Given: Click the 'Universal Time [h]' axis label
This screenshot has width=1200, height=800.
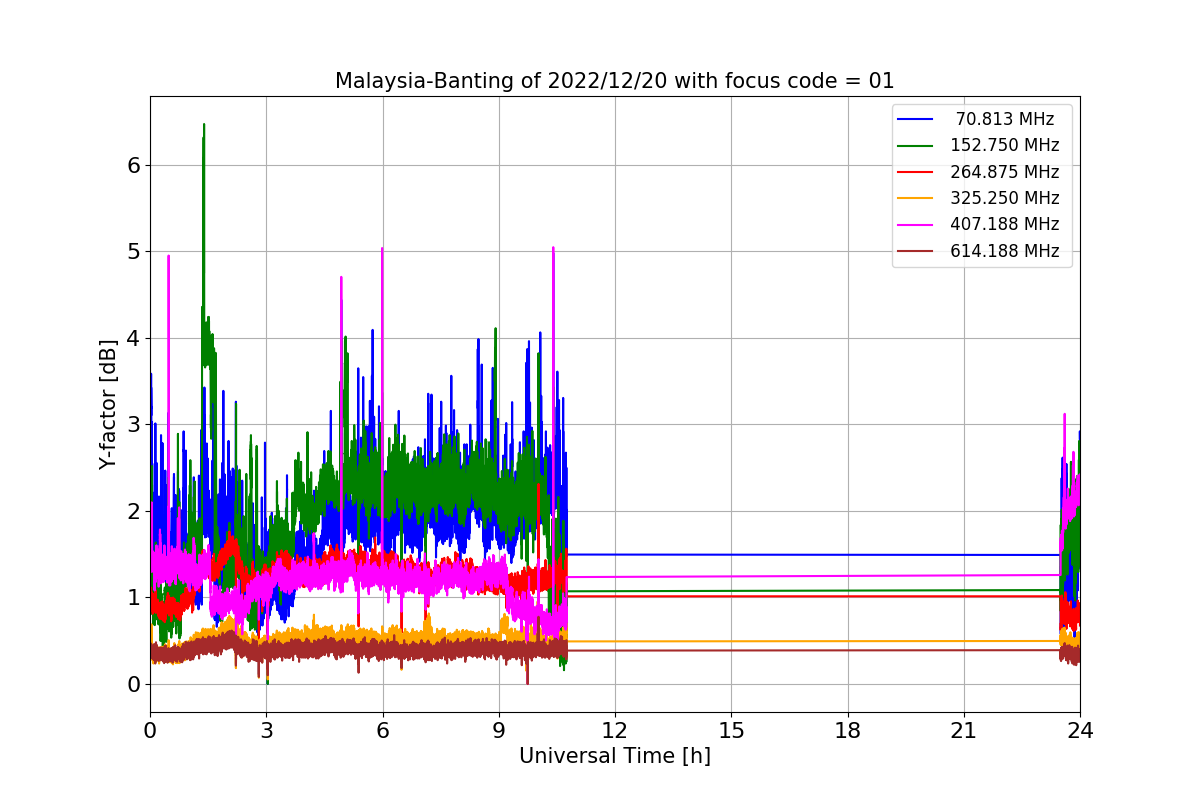Looking at the screenshot, I should [615, 757].
